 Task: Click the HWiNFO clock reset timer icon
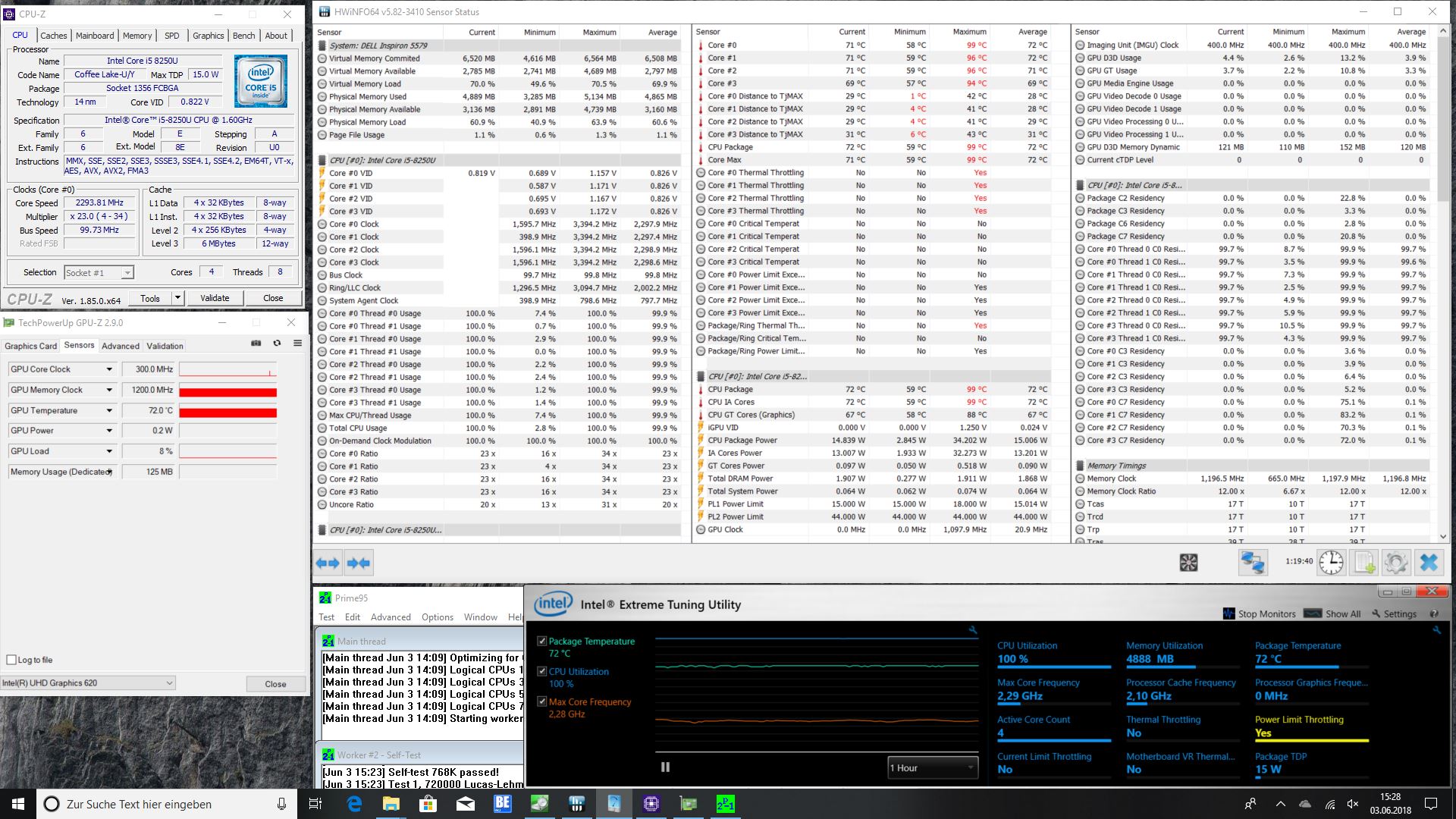click(x=1331, y=563)
